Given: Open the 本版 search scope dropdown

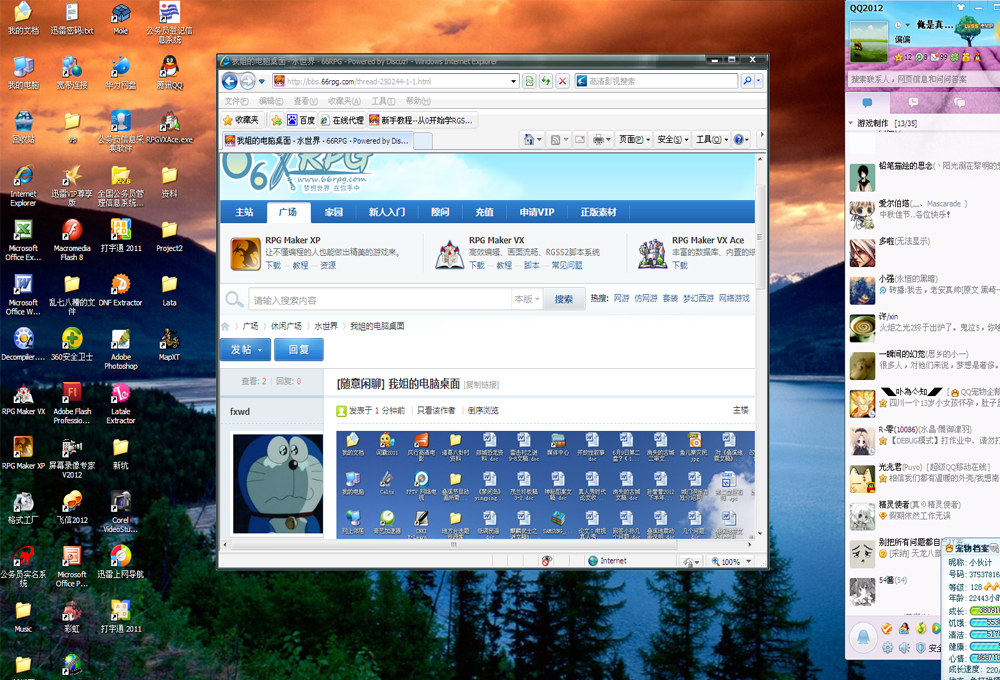Looking at the screenshot, I should 527,299.
